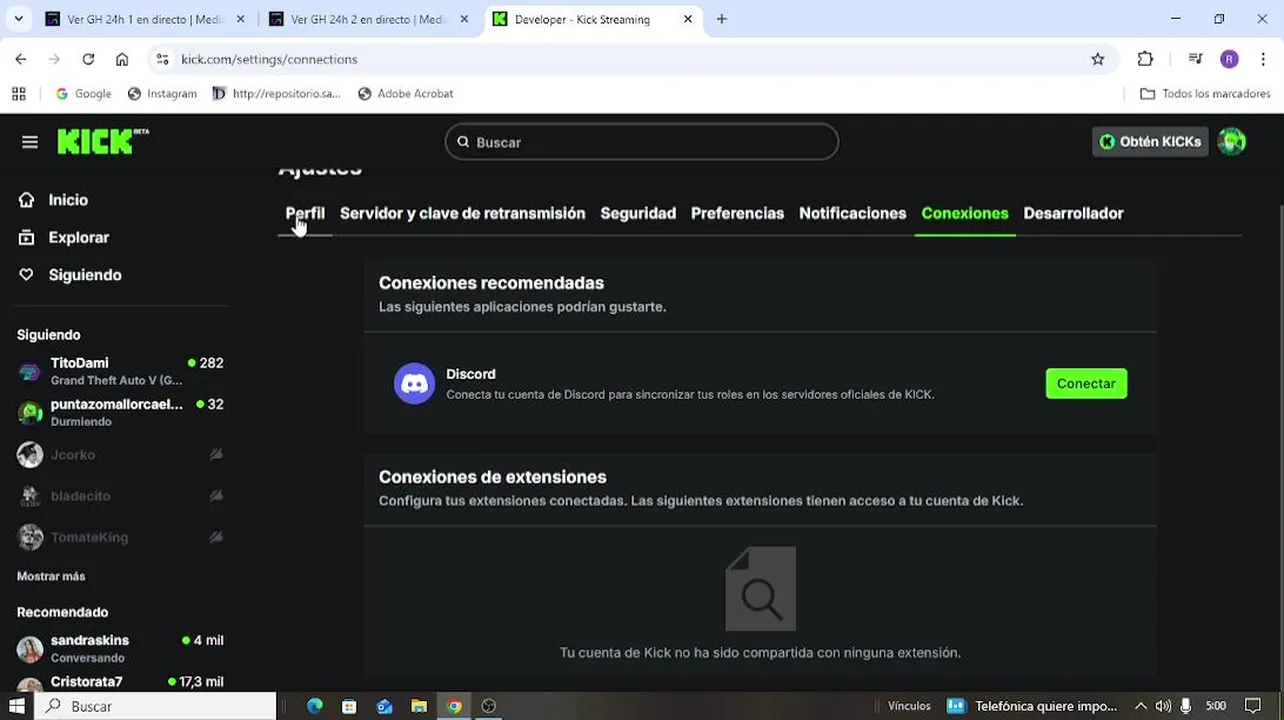Close the Developer - Kick Streaming tab
The image size is (1284, 720).
tap(688, 19)
